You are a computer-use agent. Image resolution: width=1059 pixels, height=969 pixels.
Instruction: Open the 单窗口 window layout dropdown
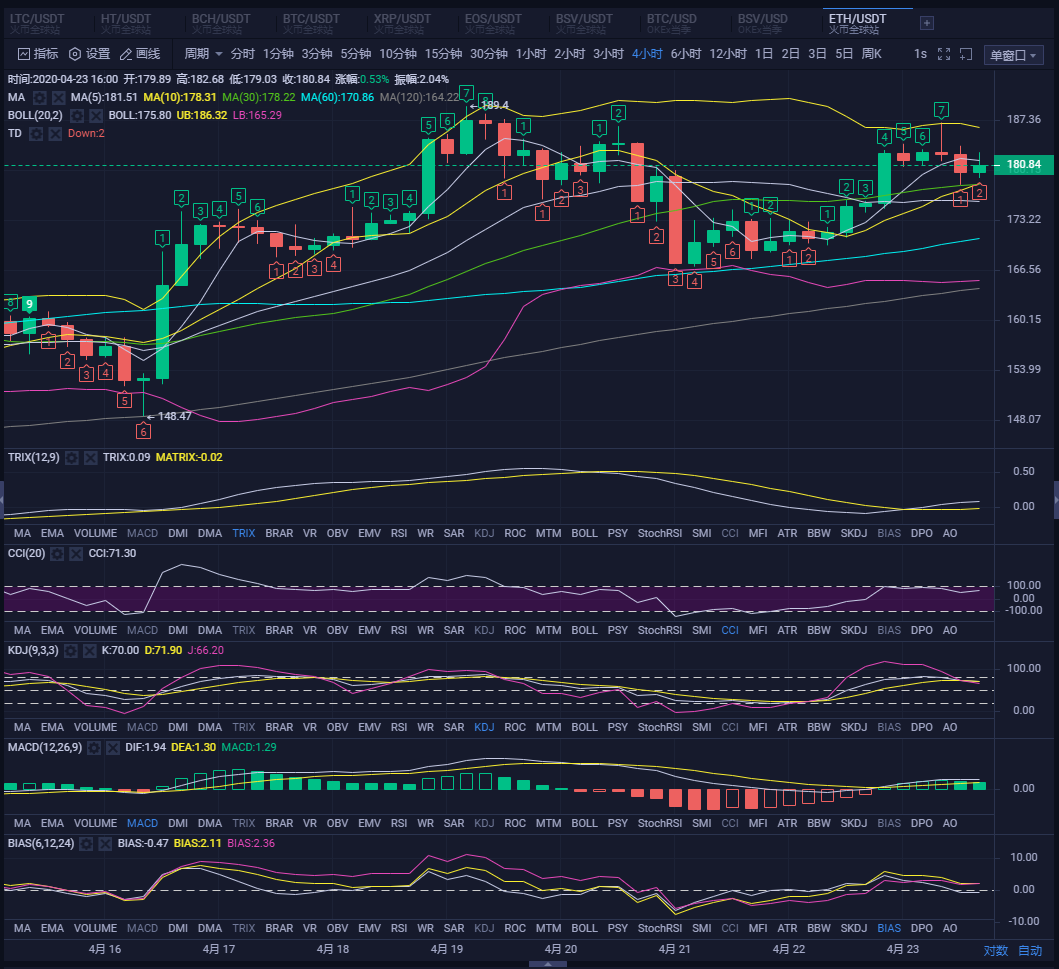pos(1013,55)
